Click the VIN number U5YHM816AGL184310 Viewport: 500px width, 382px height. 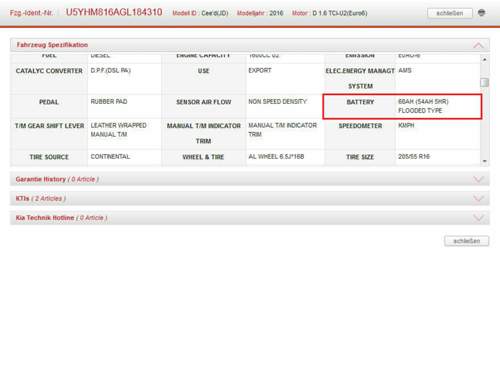click(114, 12)
